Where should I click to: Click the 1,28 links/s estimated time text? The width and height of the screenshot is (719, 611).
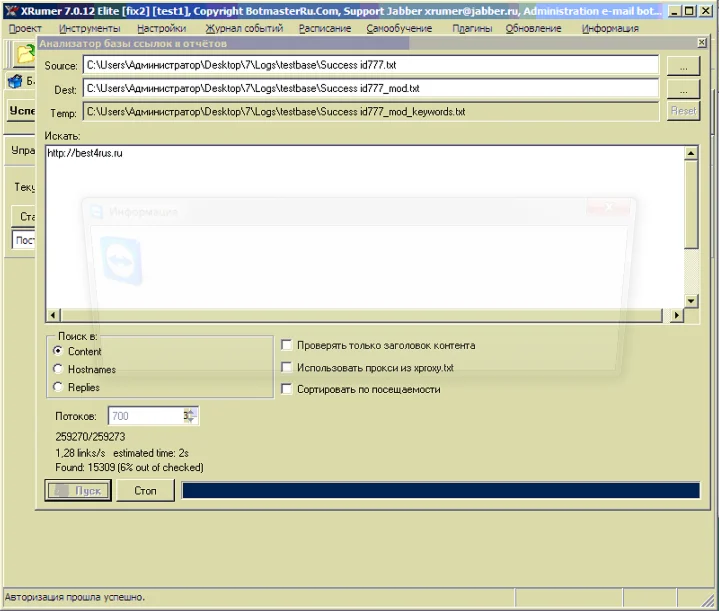[122, 453]
